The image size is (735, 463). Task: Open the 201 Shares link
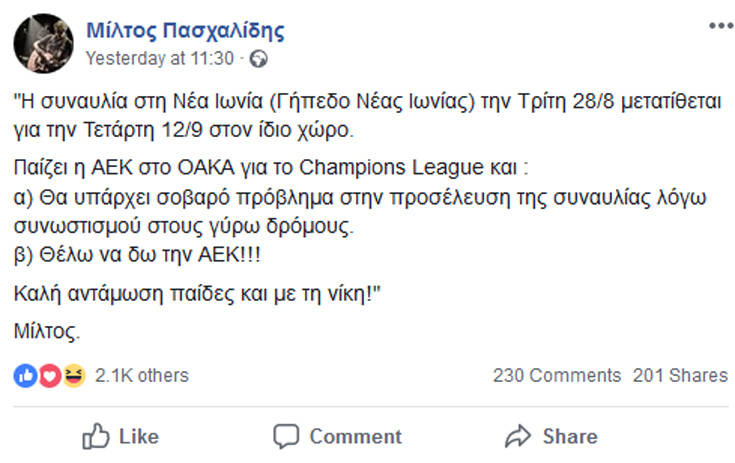pyautogui.click(x=680, y=375)
